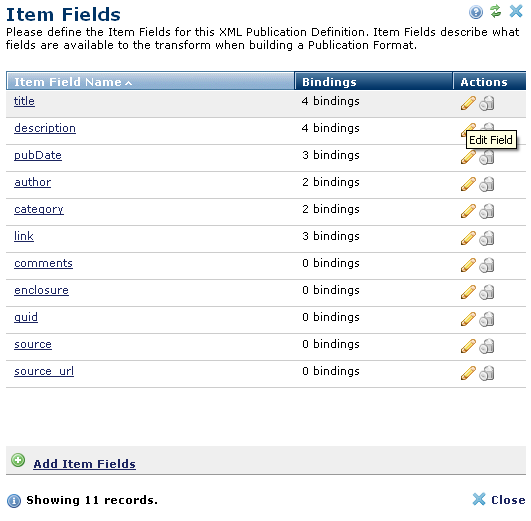Click the Close button at bottom
The height and width of the screenshot is (521, 531).
click(x=499, y=500)
